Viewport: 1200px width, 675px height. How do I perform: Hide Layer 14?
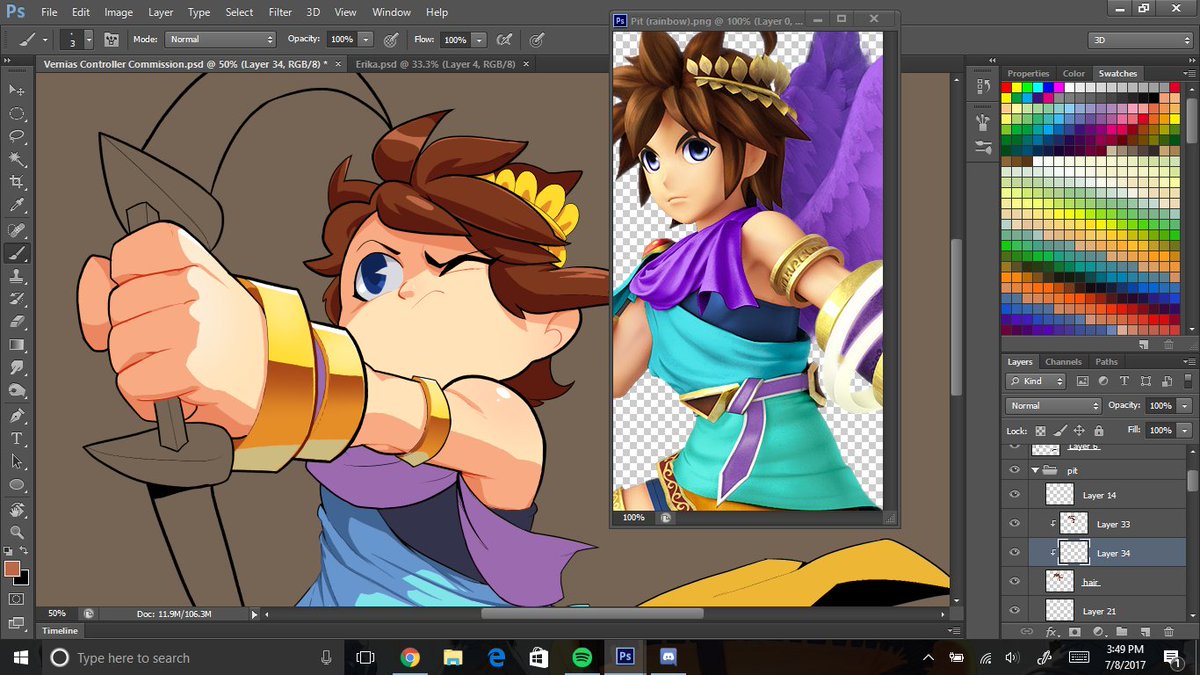point(1015,495)
